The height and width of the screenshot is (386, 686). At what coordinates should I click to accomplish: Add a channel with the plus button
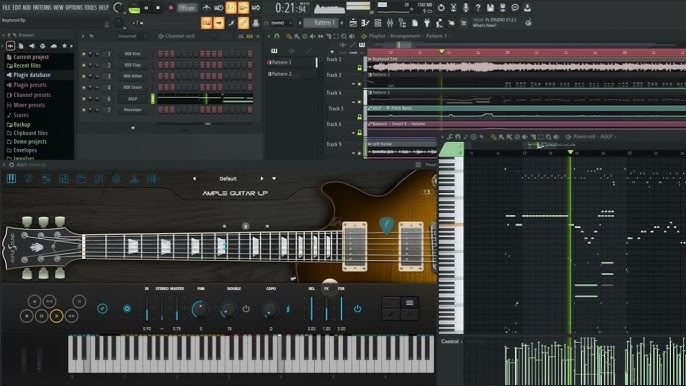pos(133,128)
